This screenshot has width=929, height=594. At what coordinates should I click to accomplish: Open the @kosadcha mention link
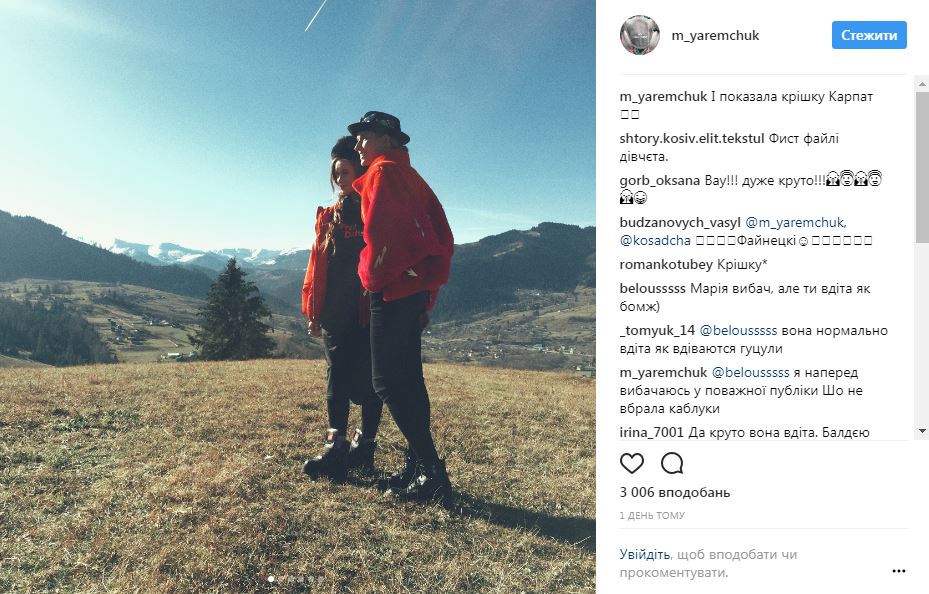tap(655, 240)
